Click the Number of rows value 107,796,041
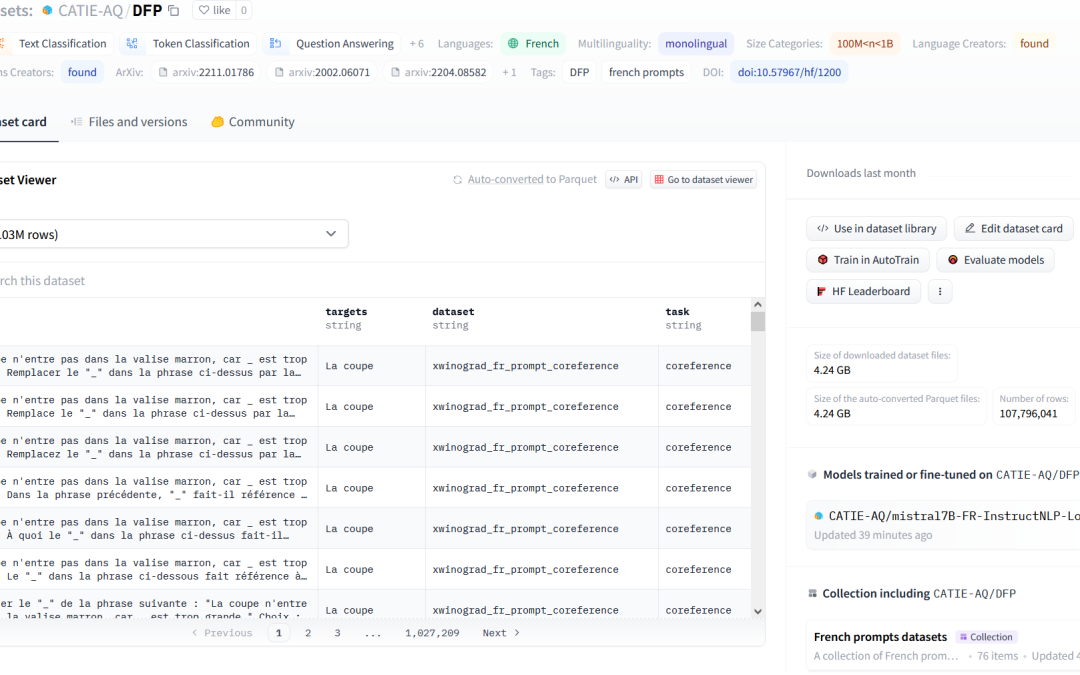 (x=1028, y=413)
